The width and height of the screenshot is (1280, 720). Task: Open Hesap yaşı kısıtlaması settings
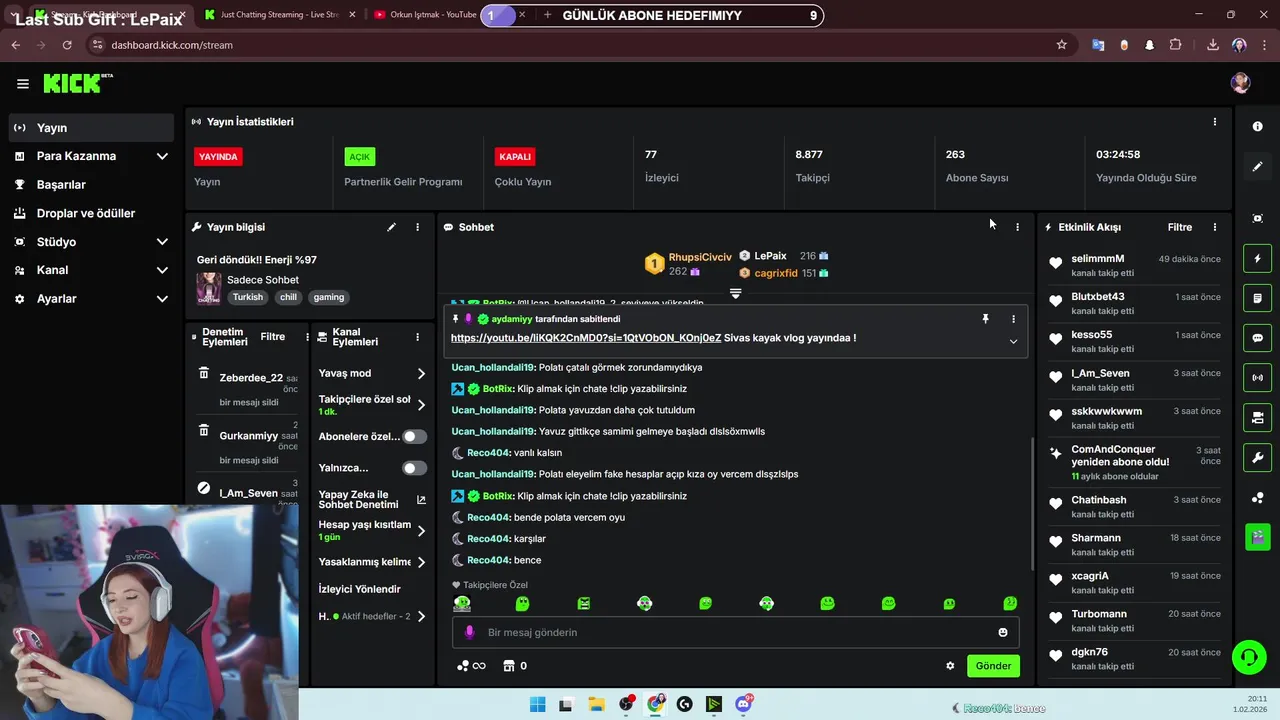coord(372,530)
